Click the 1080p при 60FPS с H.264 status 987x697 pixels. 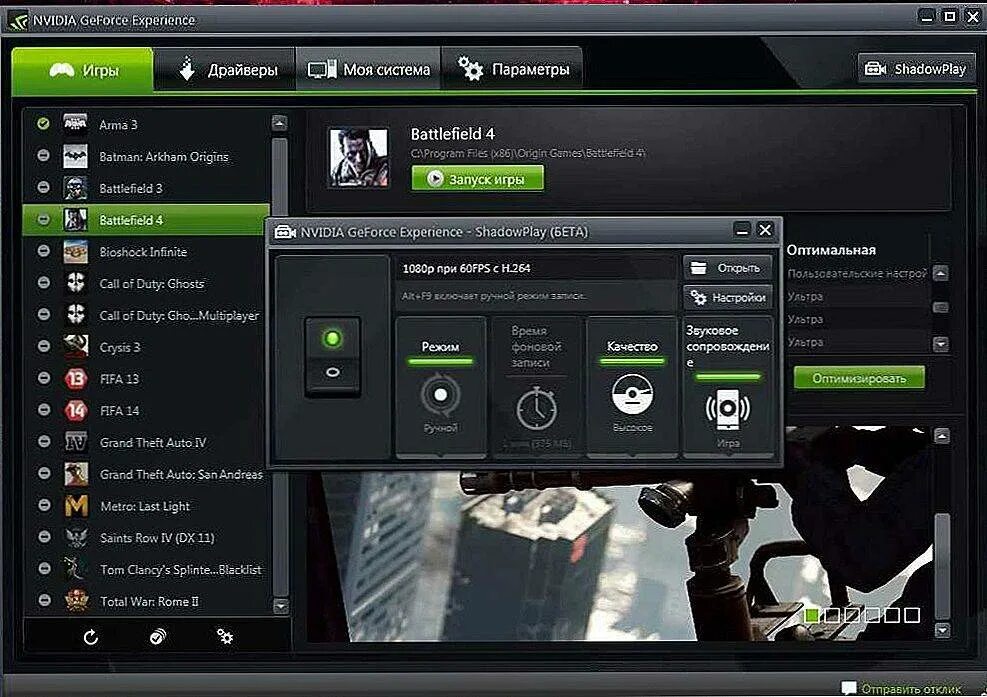point(466,268)
